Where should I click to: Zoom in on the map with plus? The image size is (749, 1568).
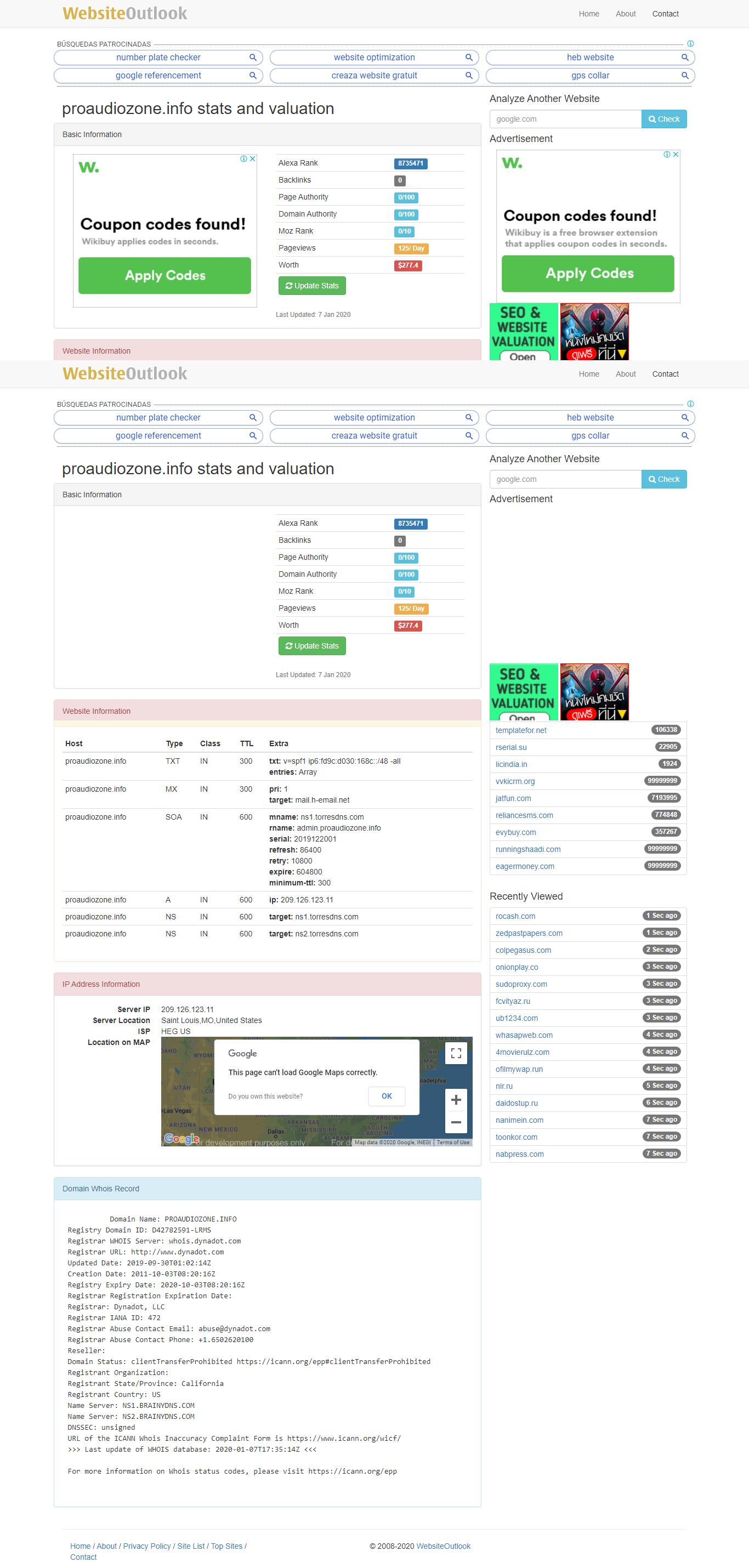[x=456, y=1099]
